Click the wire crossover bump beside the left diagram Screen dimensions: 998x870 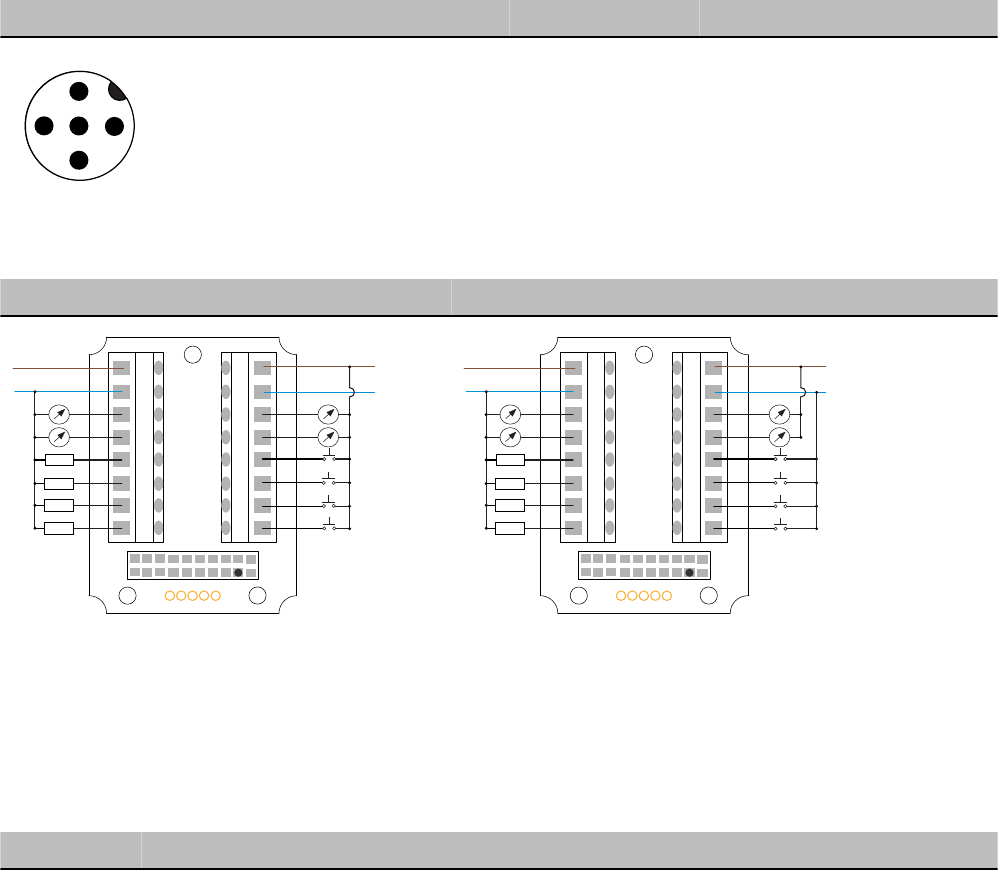point(352,392)
